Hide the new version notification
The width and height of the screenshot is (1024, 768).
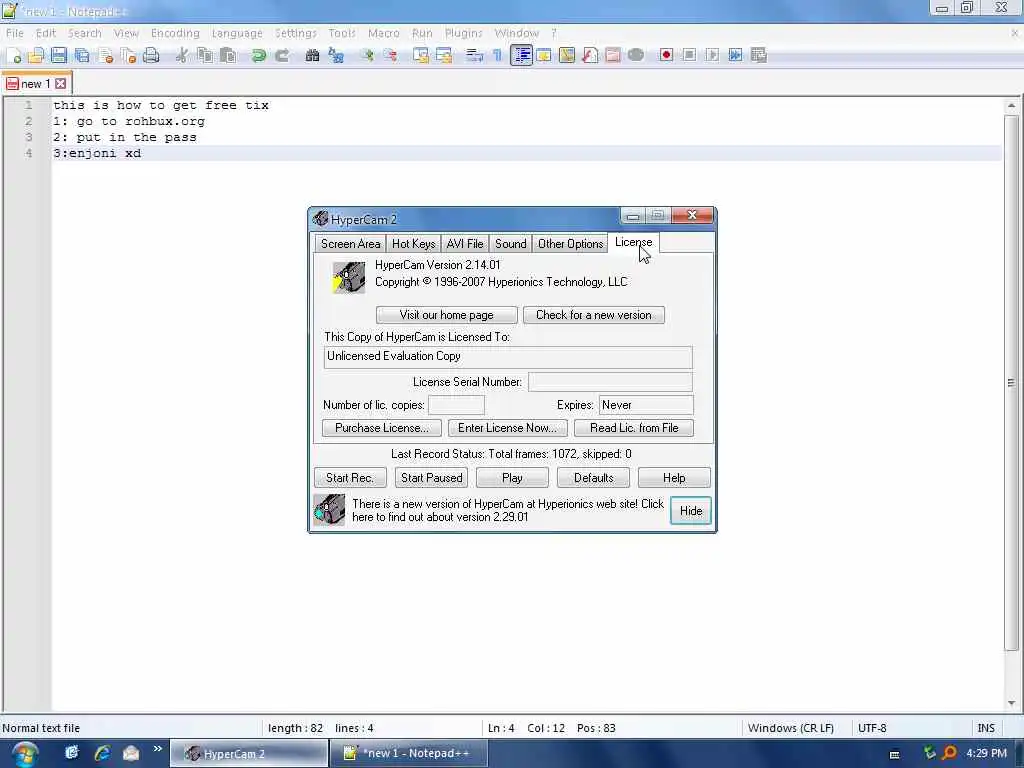tap(691, 511)
